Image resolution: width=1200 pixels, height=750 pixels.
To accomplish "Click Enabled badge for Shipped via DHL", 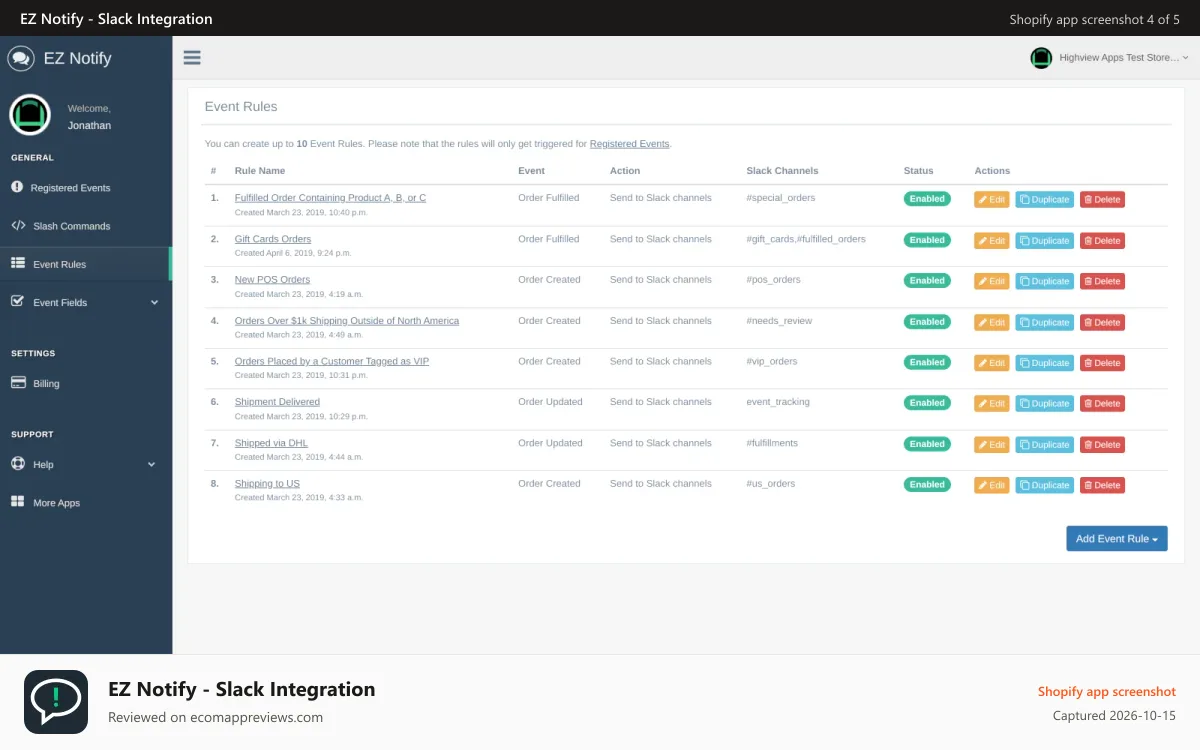I will point(927,444).
